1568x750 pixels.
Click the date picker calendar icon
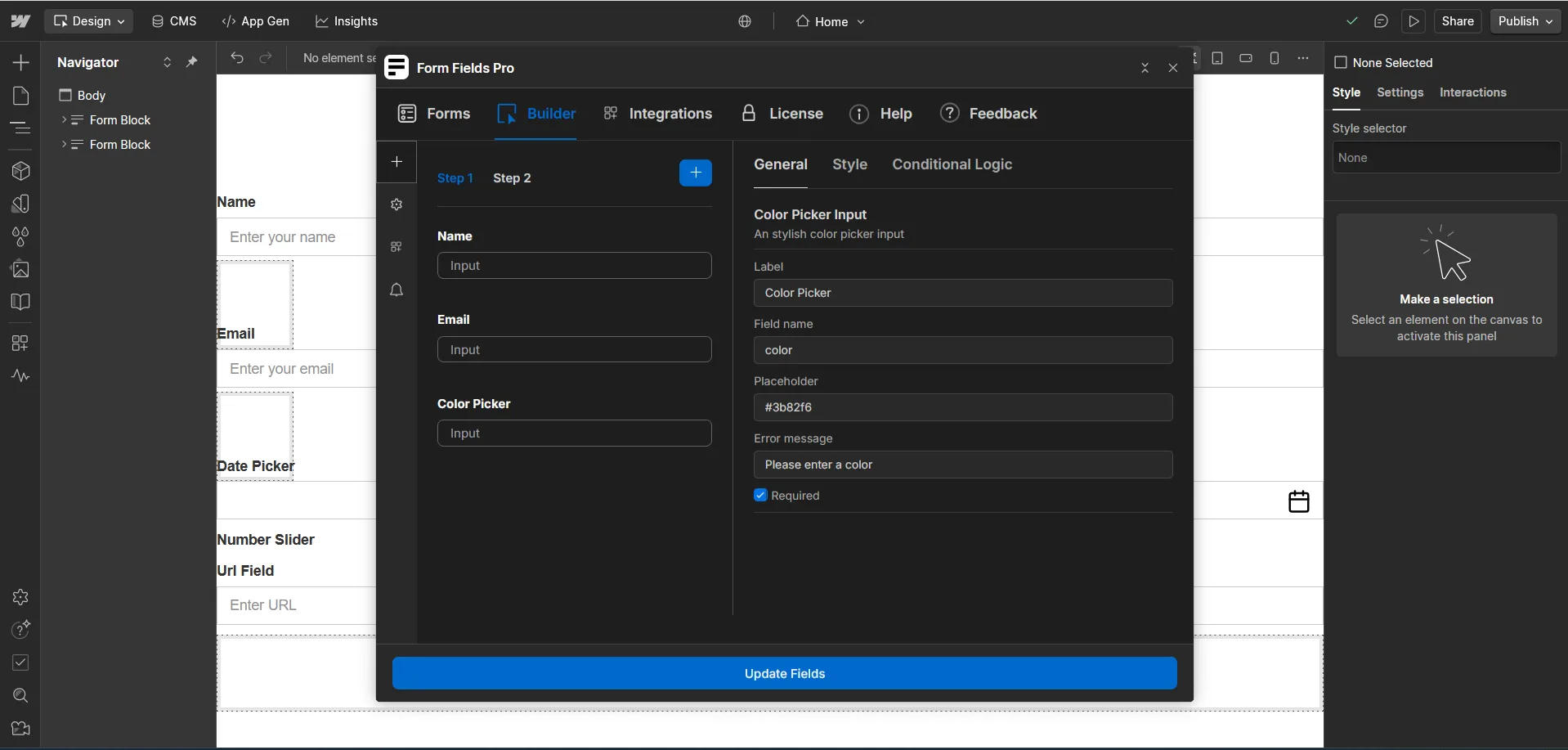click(x=1299, y=501)
